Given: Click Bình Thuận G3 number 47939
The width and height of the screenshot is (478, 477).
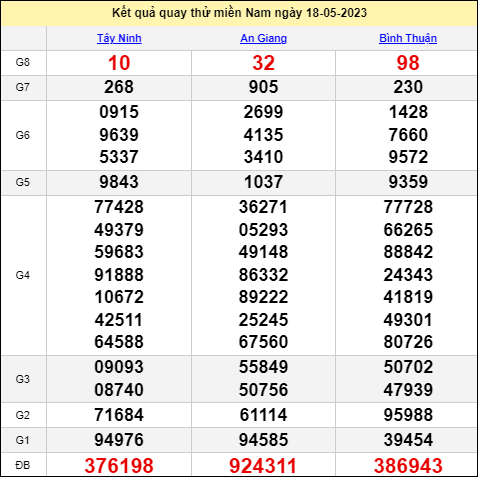Looking at the screenshot, I should click(x=408, y=390).
